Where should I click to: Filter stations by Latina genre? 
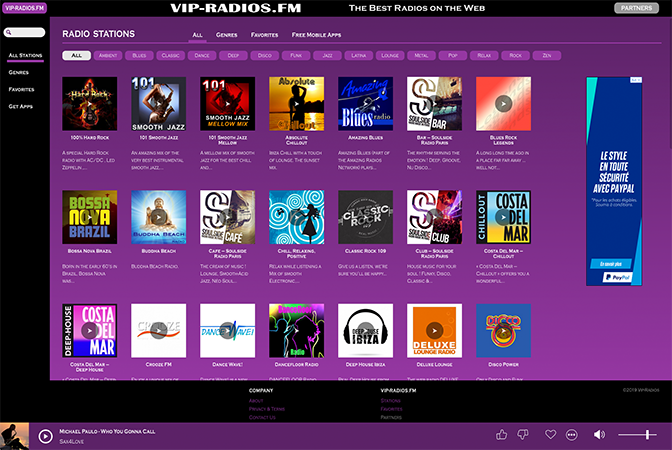(x=359, y=55)
